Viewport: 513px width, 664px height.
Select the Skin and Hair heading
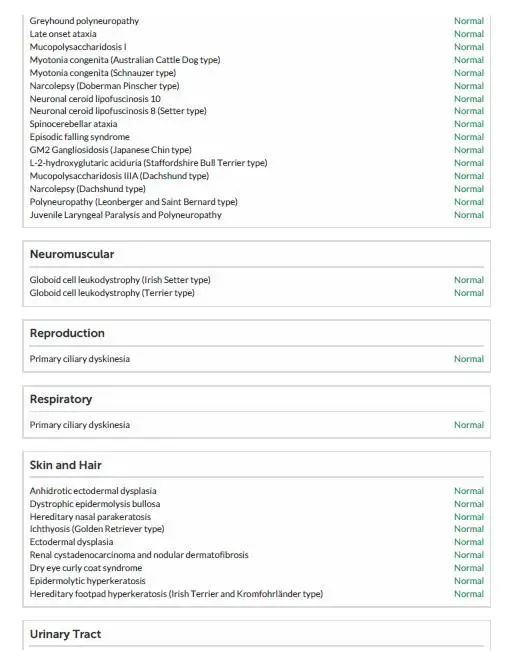point(66,465)
